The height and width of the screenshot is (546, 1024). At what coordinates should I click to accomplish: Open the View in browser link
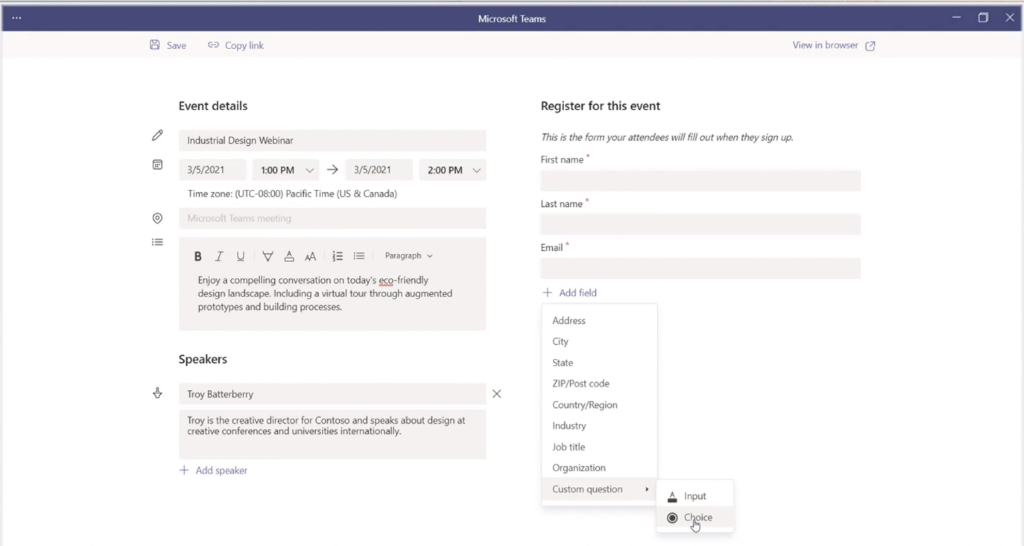pyautogui.click(x=825, y=45)
